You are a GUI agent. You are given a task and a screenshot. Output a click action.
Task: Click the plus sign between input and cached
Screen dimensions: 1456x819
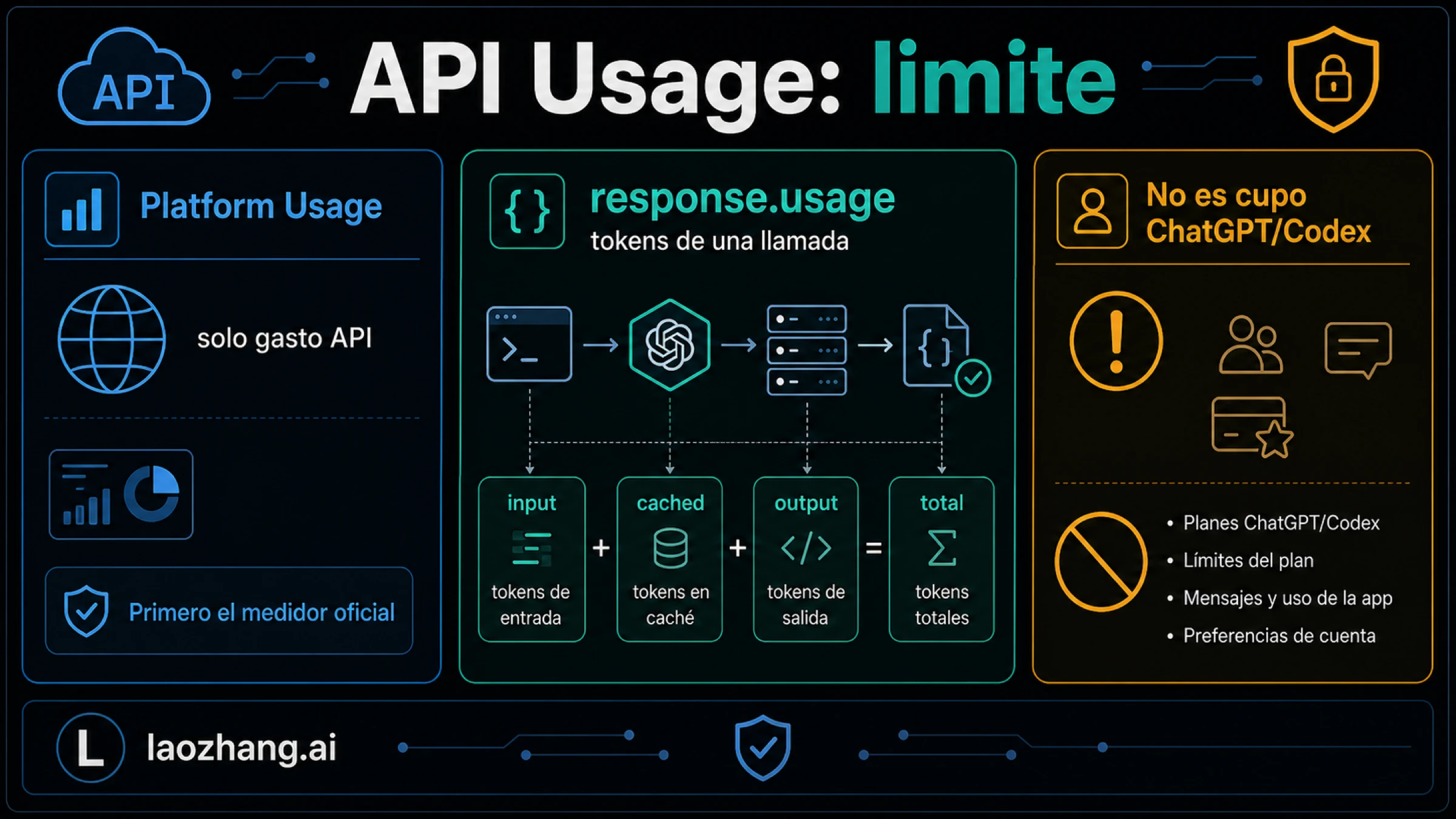pos(601,548)
